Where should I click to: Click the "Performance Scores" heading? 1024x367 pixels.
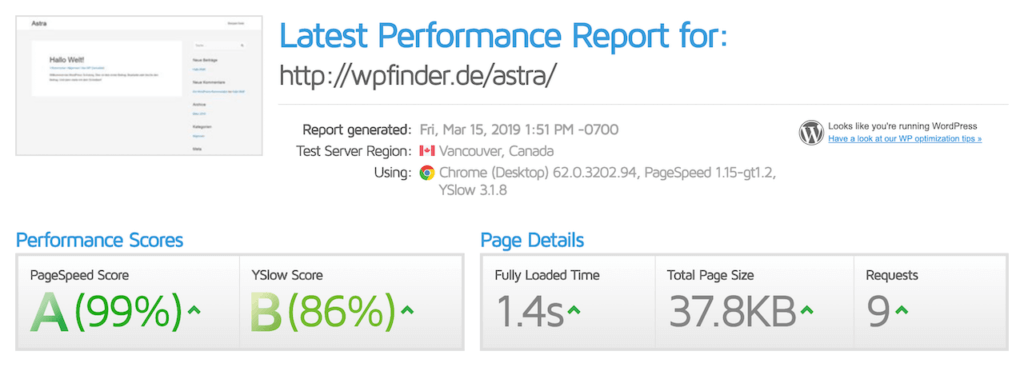(99, 240)
